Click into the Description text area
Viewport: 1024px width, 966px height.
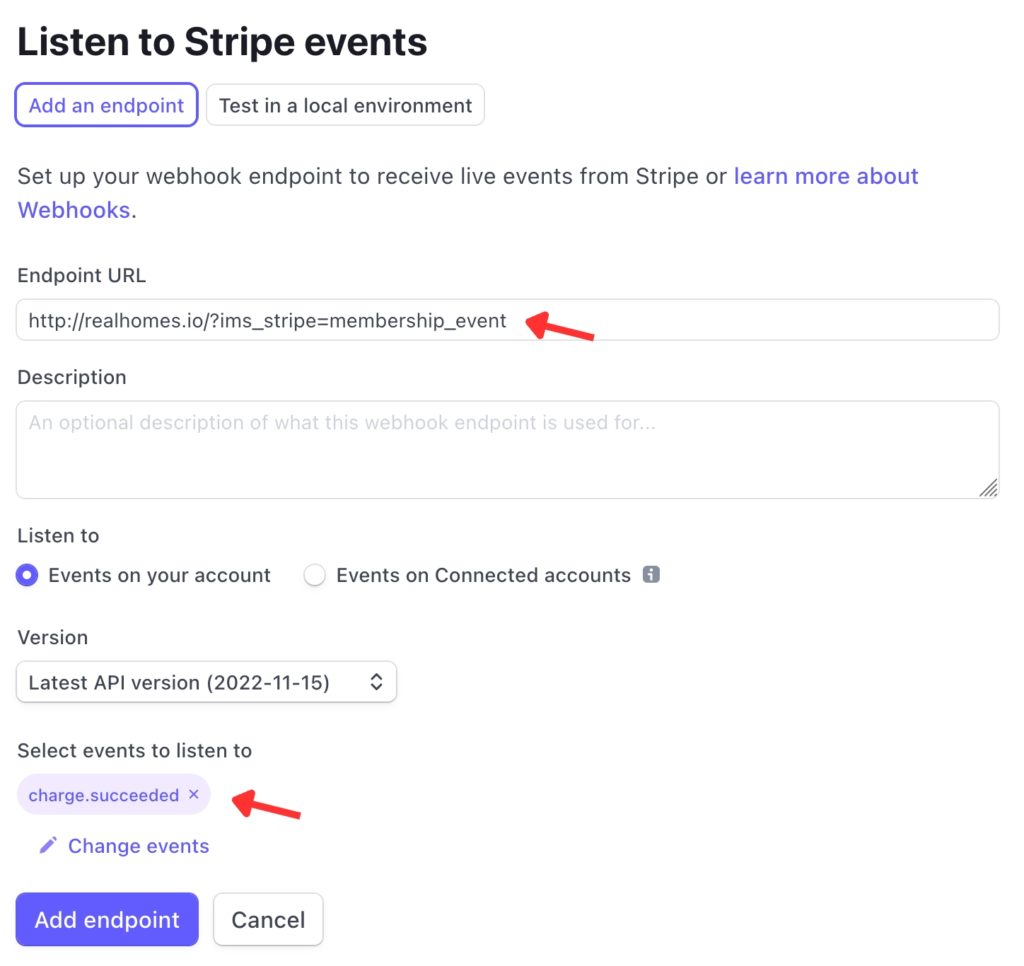[507, 450]
